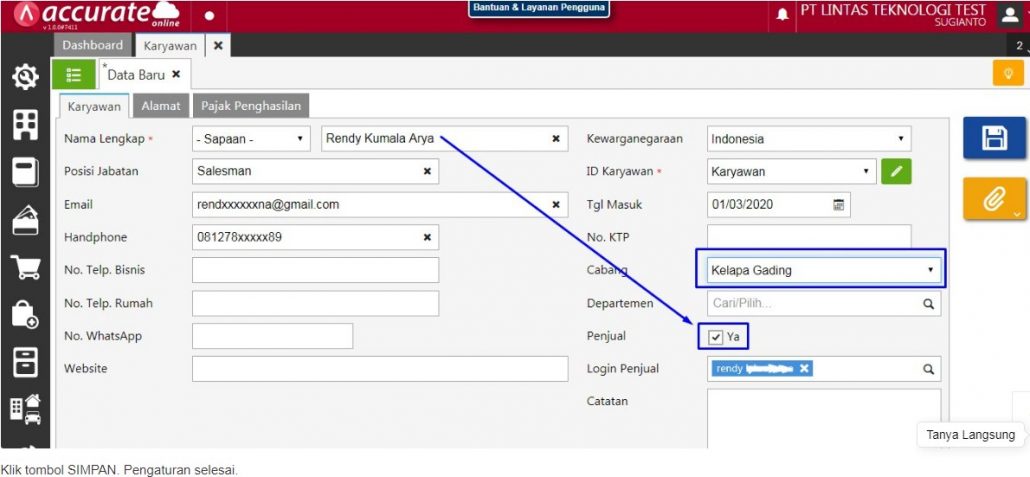Click Bantuan & Layanan Pengguna button
Viewport: 1030px width, 477px height.
[539, 9]
